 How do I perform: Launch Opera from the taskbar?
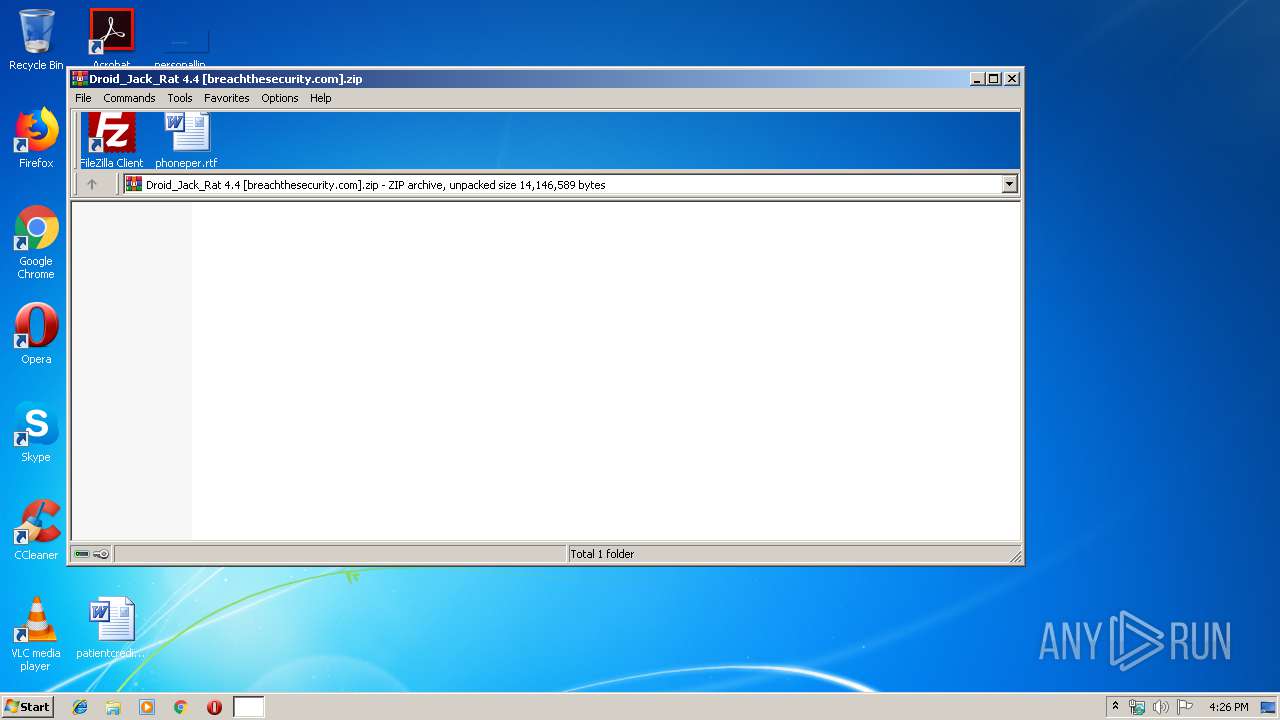tap(214, 707)
